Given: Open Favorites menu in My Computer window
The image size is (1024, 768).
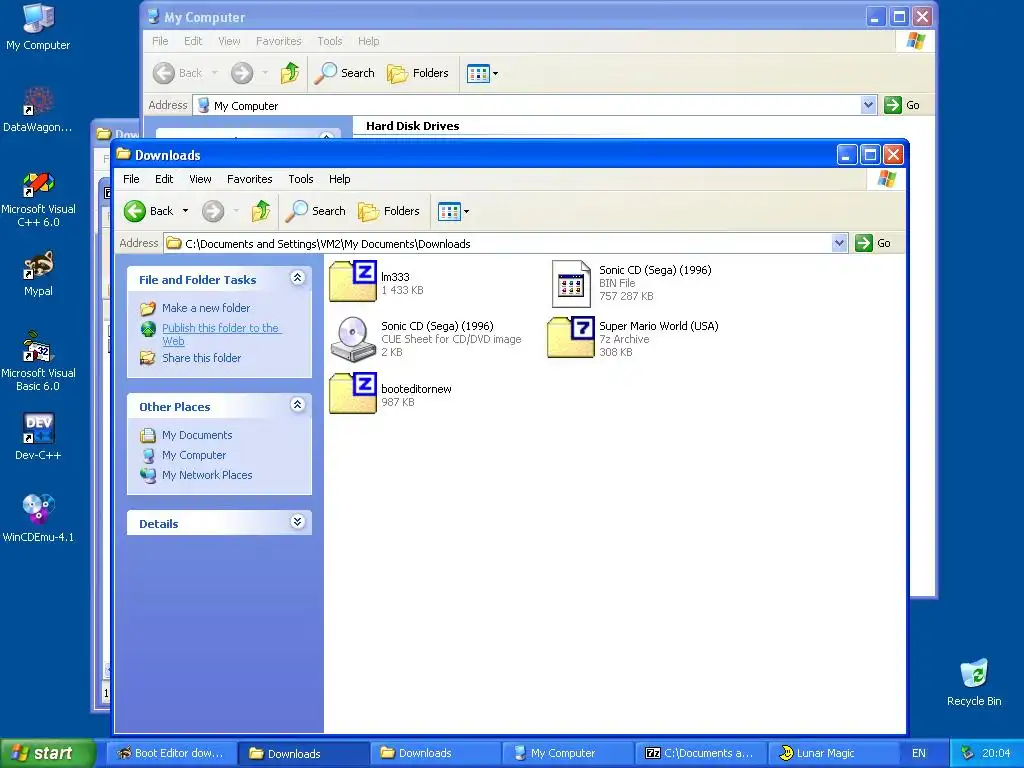Looking at the screenshot, I should point(278,41).
